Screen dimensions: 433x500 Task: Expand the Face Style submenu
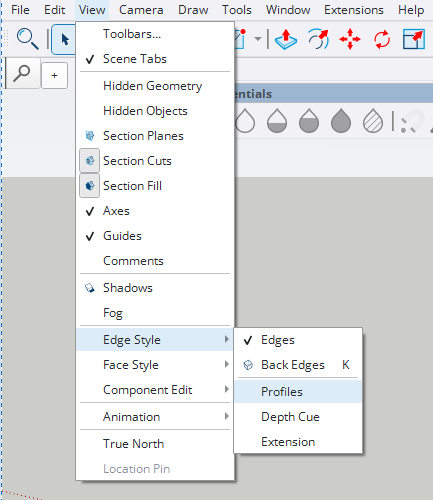(x=155, y=365)
